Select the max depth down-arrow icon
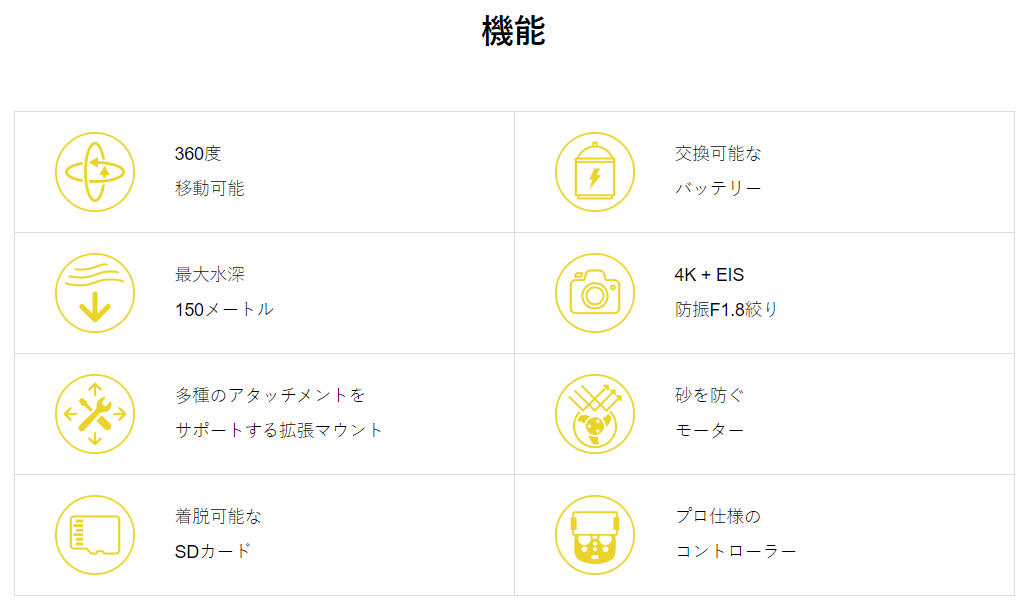The image size is (1027, 609). point(95,293)
